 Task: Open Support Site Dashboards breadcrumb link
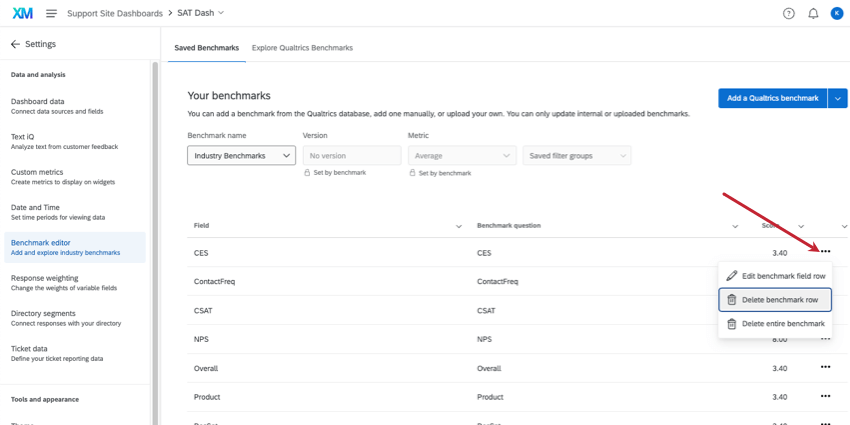114,13
